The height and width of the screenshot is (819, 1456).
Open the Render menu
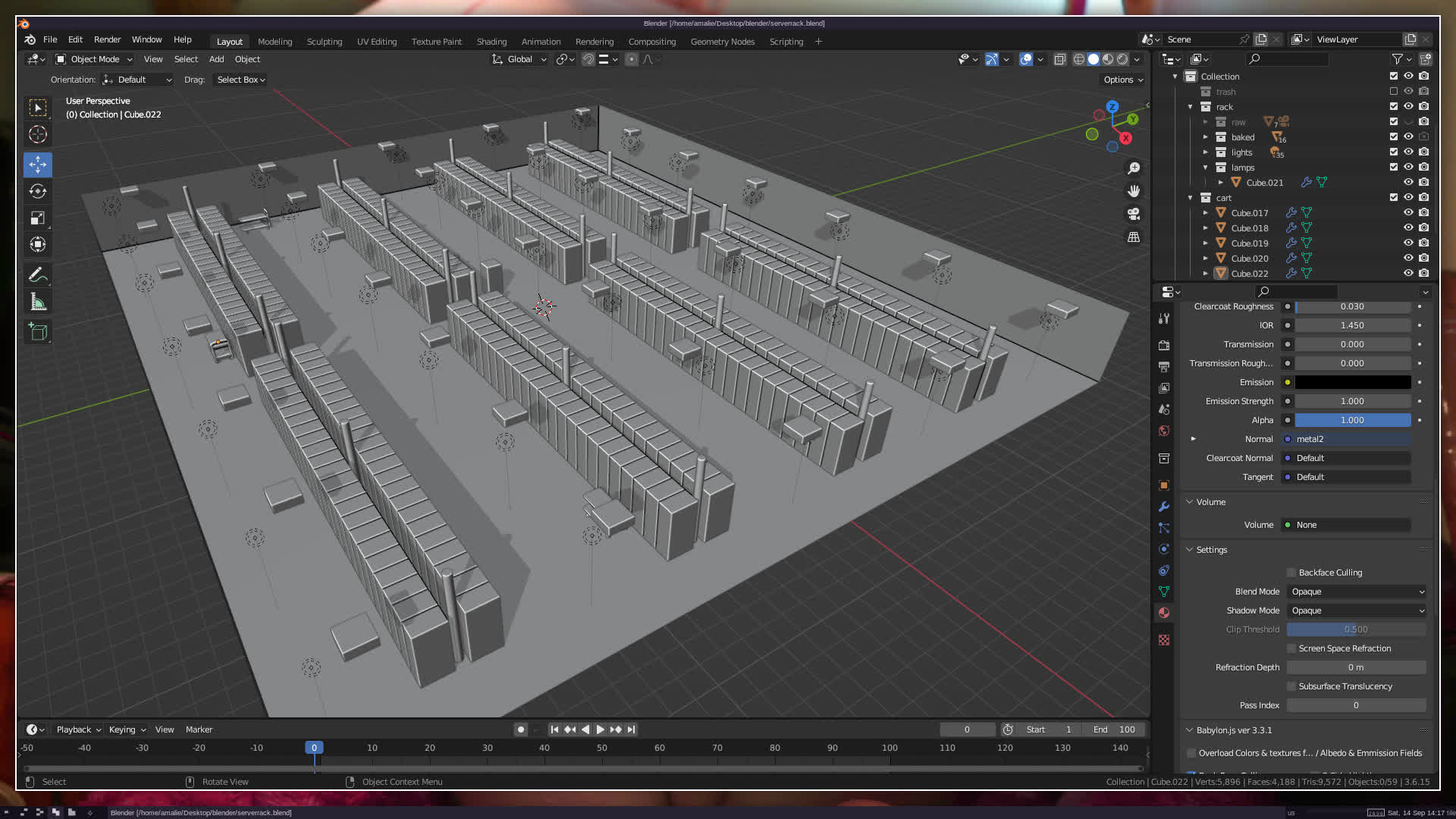107,39
